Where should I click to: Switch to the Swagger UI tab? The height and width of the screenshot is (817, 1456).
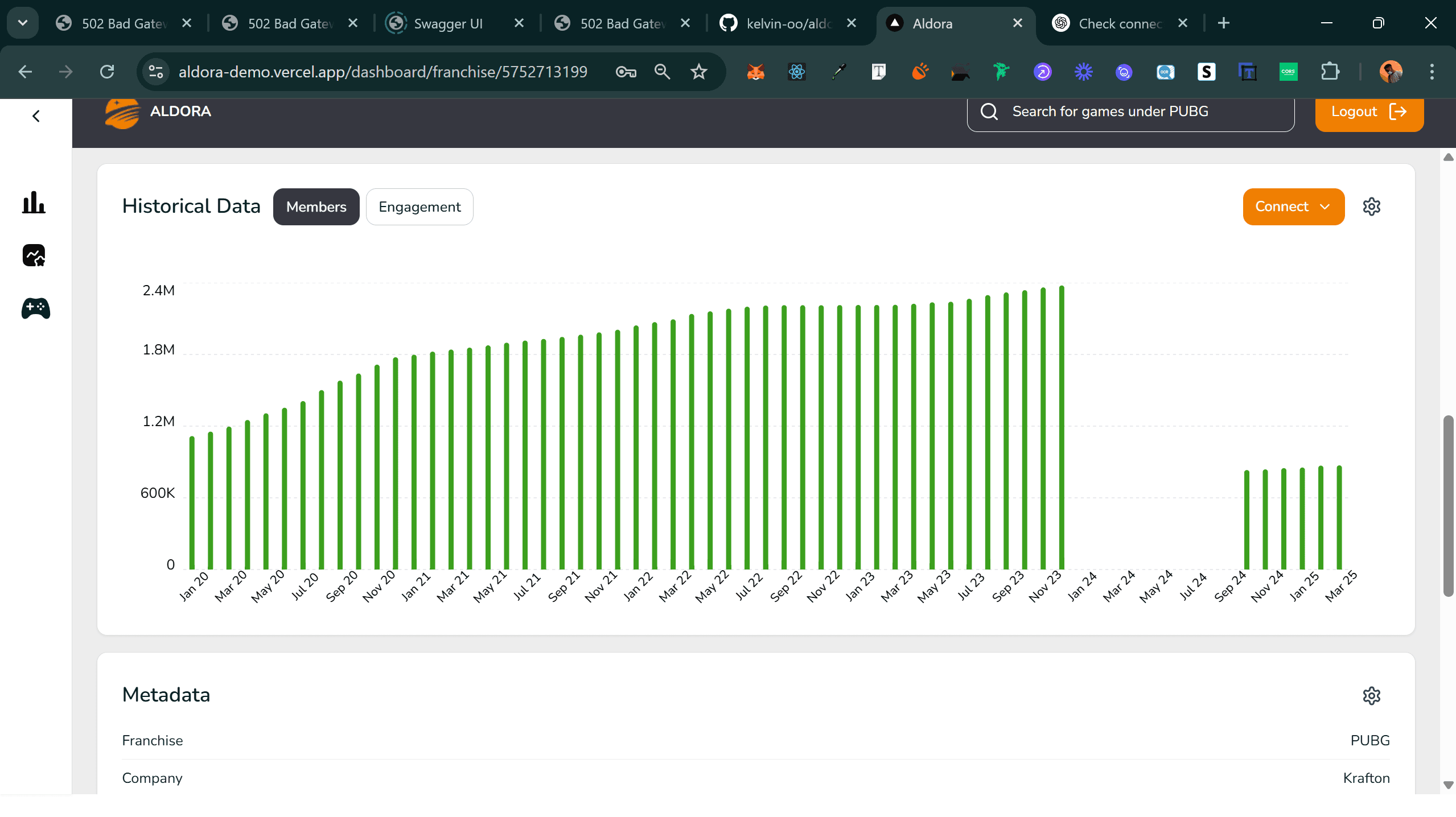[449, 23]
